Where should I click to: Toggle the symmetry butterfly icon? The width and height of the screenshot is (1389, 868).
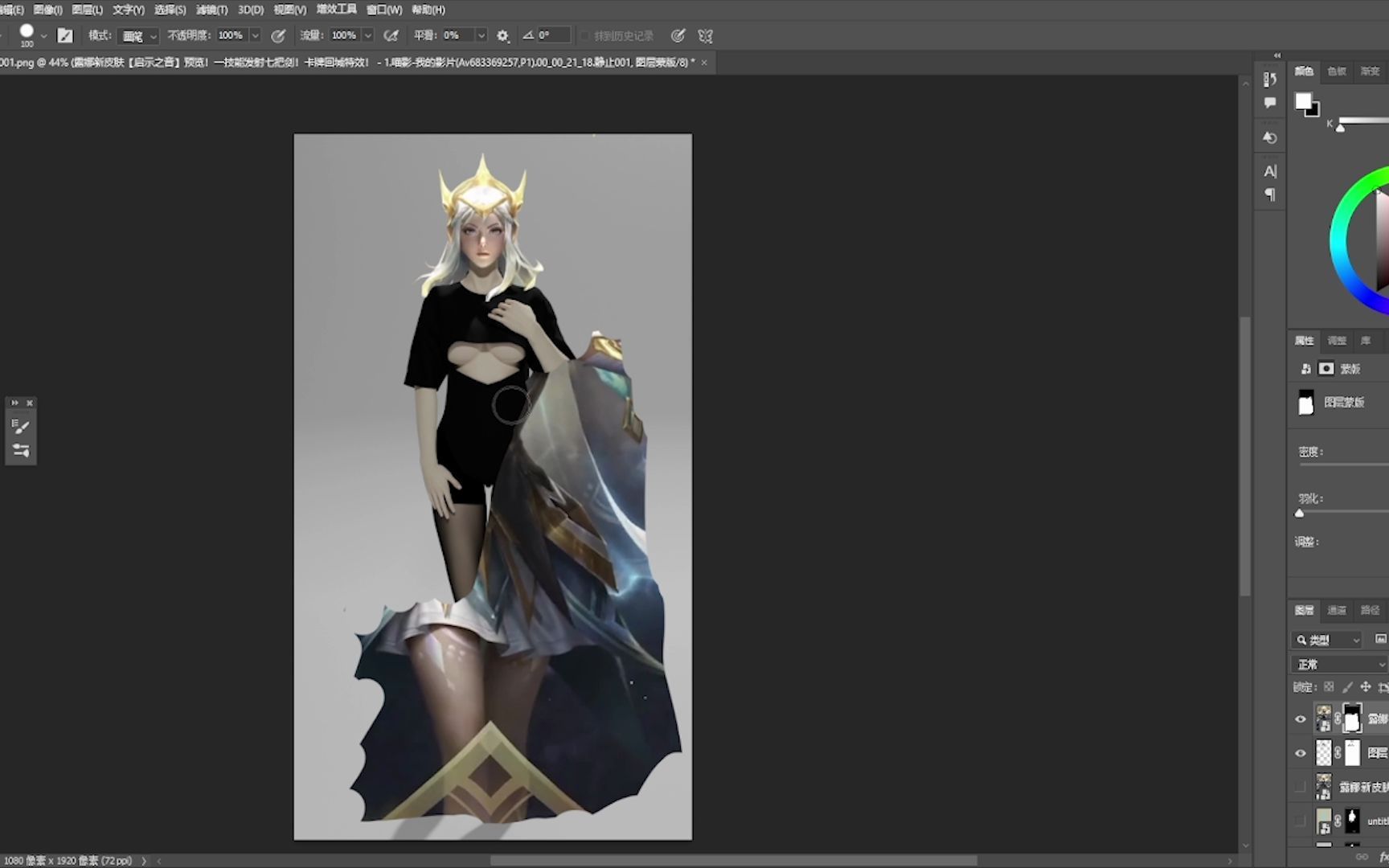click(x=705, y=35)
